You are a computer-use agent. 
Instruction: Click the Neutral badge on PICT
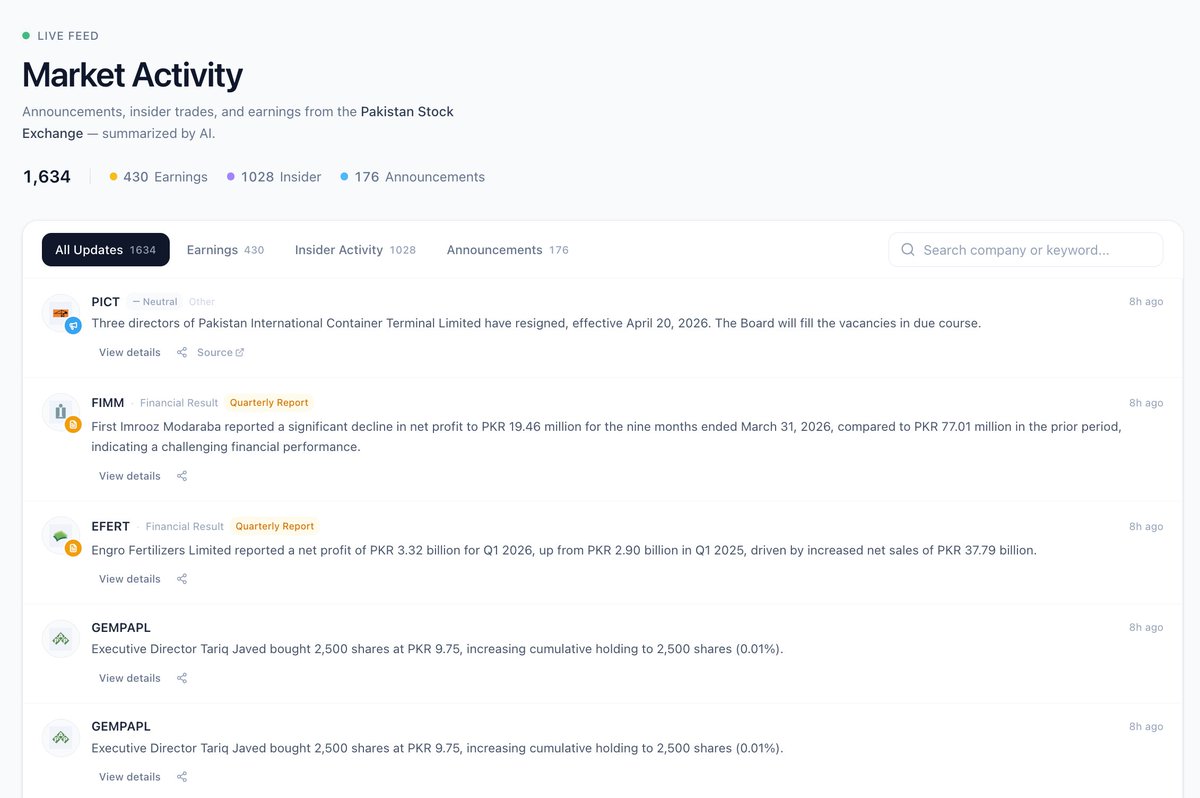pyautogui.click(x=155, y=302)
